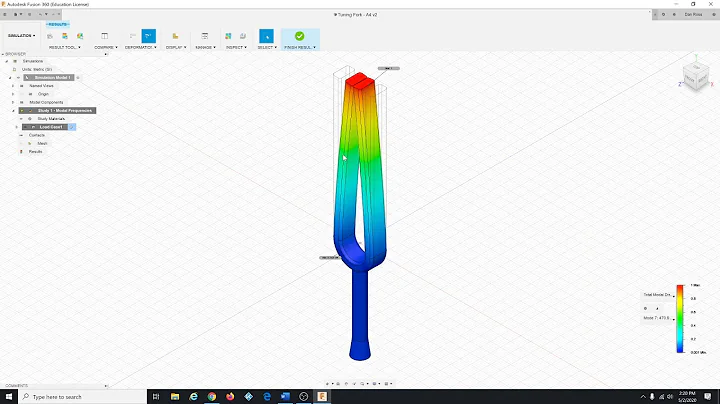Viewport: 720px width, 404px height.
Task: Click the middle Result Tools colored icon
Action: [65, 36]
